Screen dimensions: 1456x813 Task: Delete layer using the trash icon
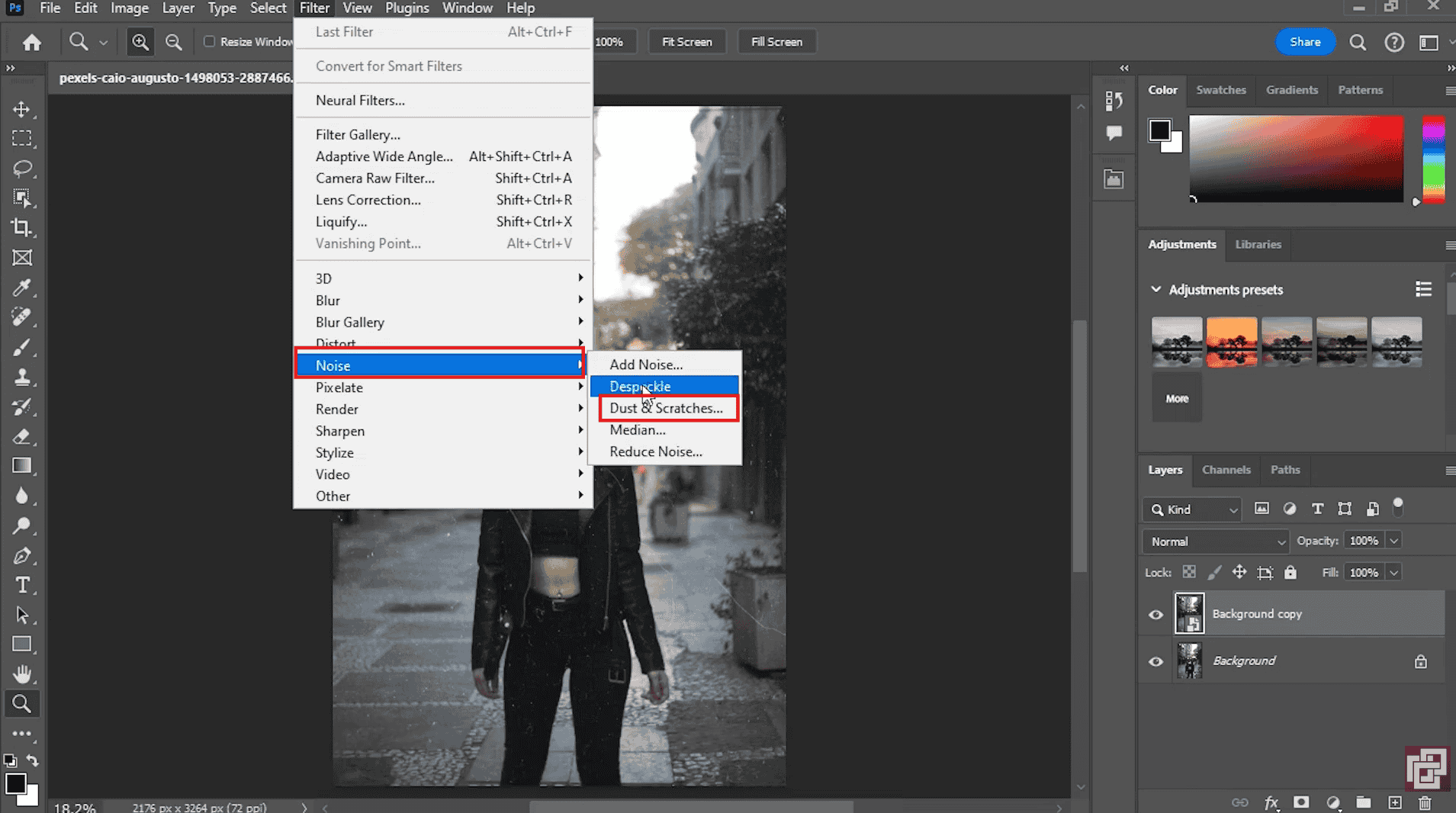tap(1425, 802)
